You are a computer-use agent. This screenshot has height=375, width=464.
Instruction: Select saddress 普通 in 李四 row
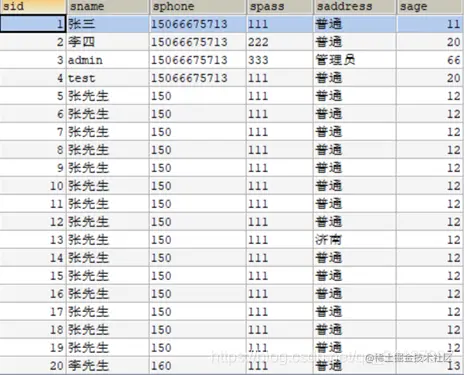coord(355,42)
